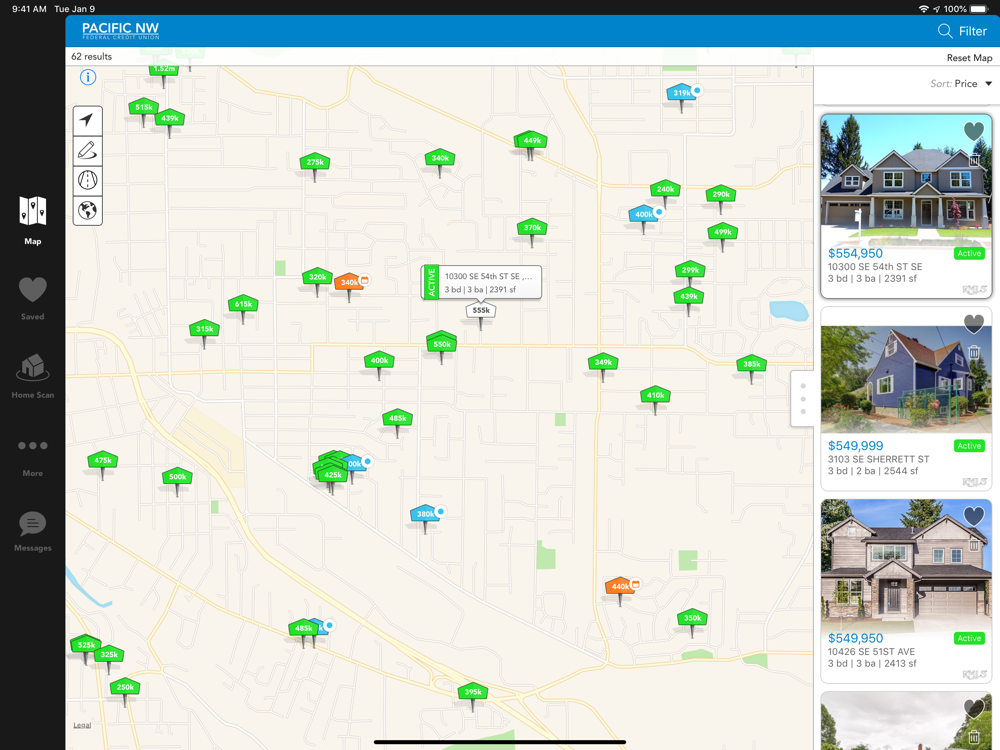The height and width of the screenshot is (750, 1000).
Task: Tap Reset Map
Action: tap(969, 57)
